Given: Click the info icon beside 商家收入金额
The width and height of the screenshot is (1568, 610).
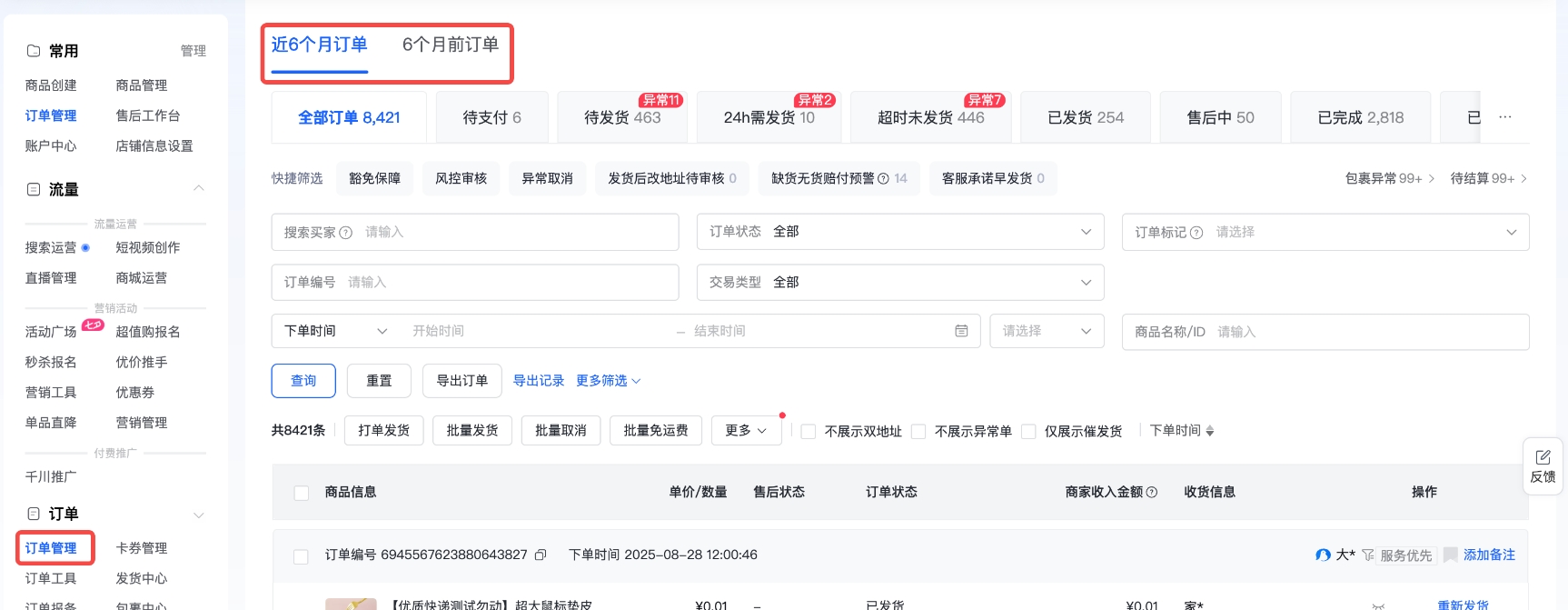Looking at the screenshot, I should tap(1152, 492).
